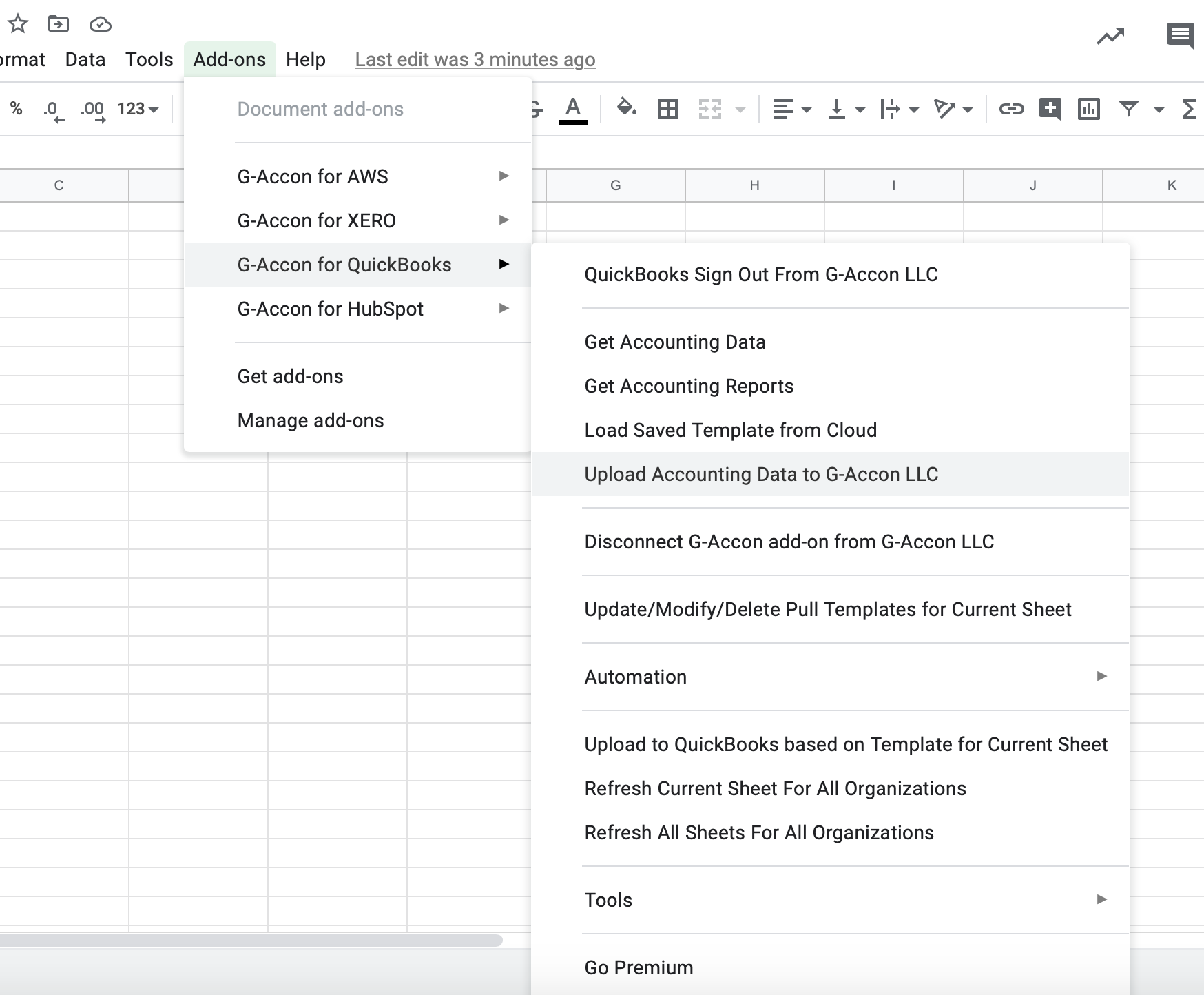The width and height of the screenshot is (1204, 995).
Task: Open the borders tool
Action: pos(668,109)
